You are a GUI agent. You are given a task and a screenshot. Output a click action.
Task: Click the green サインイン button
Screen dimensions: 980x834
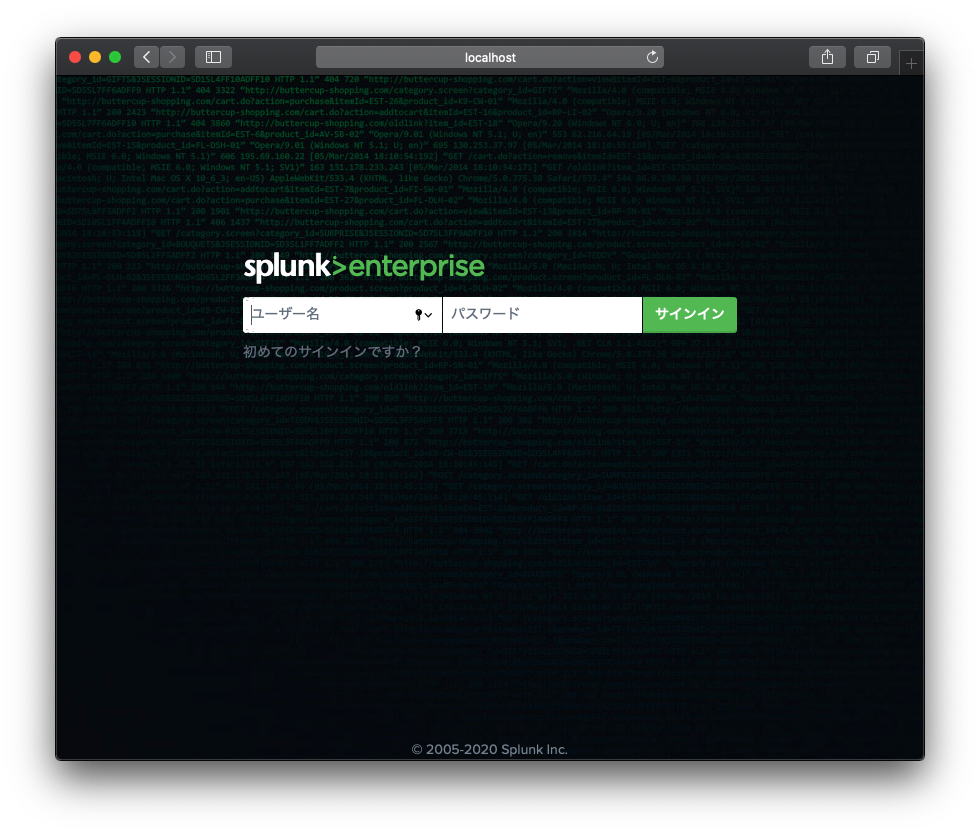689,314
